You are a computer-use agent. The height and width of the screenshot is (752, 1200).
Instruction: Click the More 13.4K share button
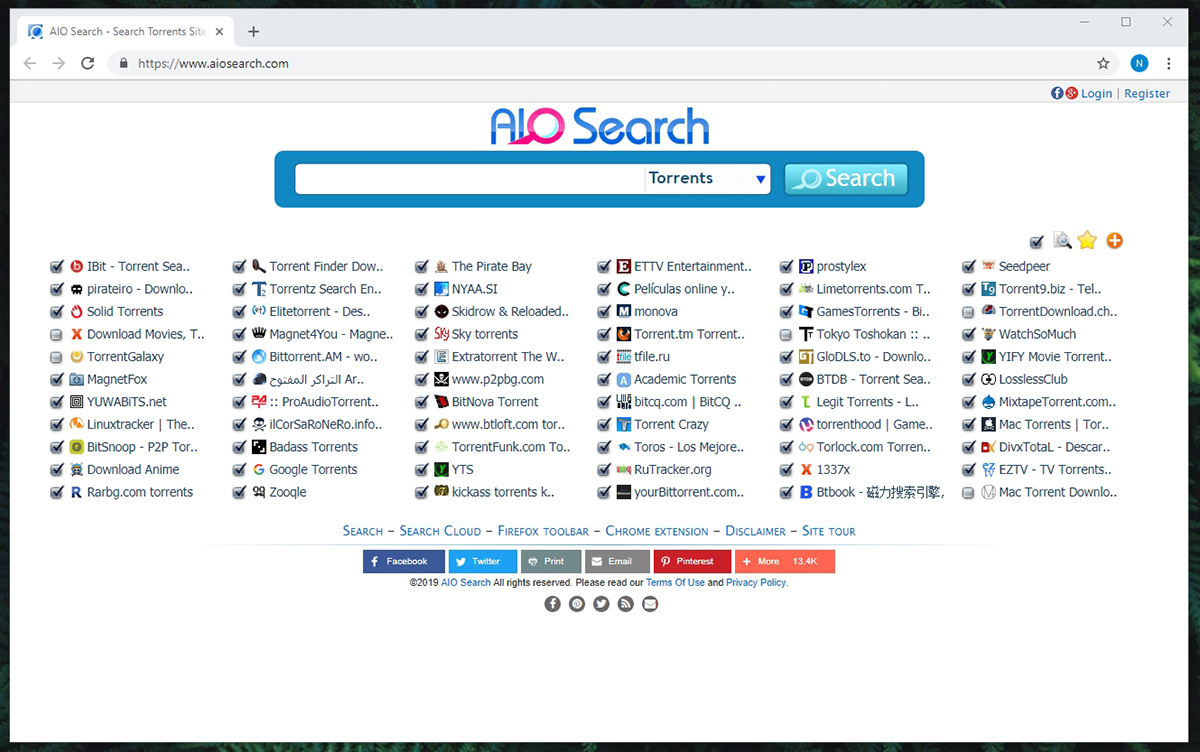(x=785, y=561)
